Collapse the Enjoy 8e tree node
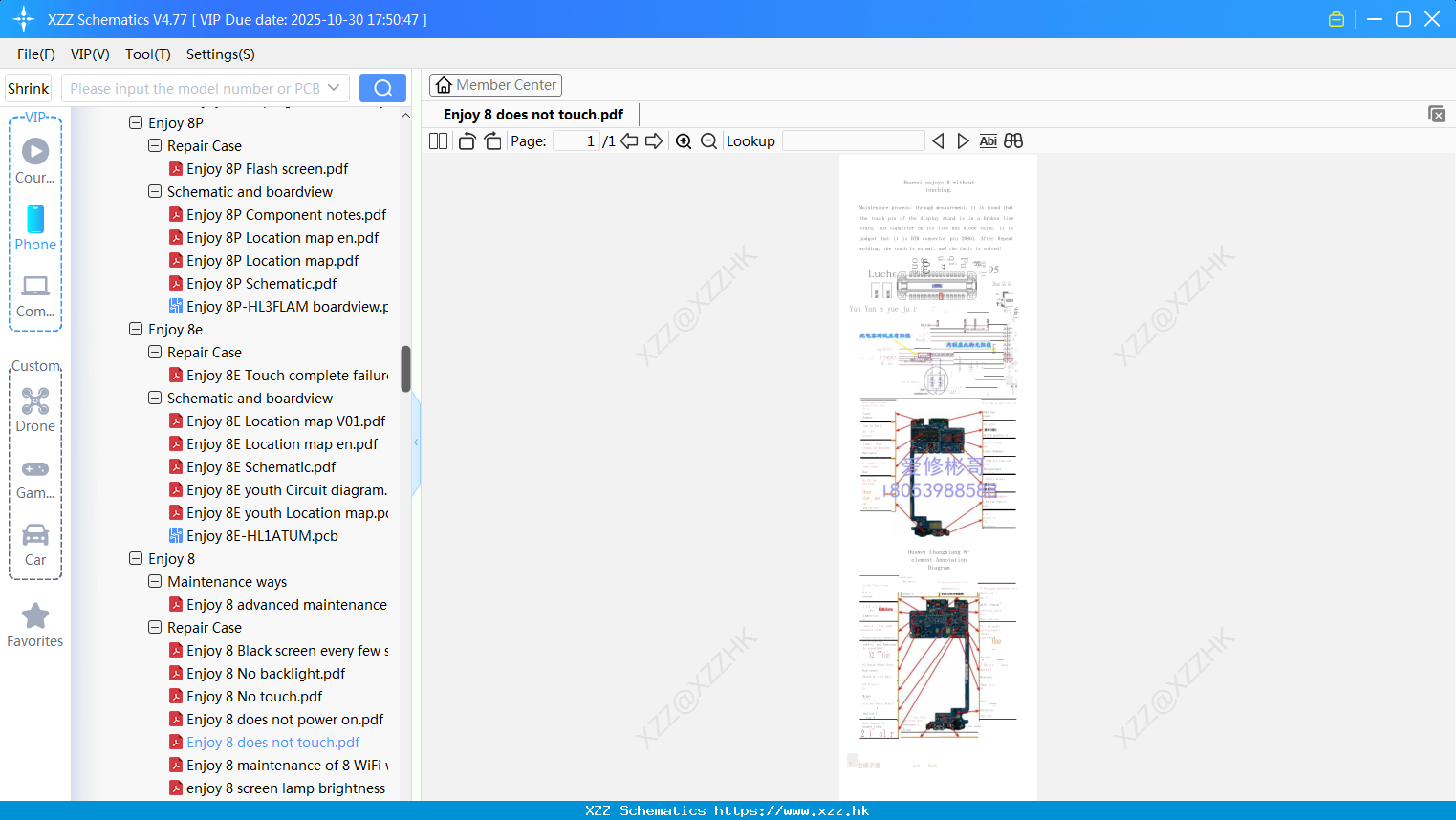The width and height of the screenshot is (1456, 820). pyautogui.click(x=136, y=329)
